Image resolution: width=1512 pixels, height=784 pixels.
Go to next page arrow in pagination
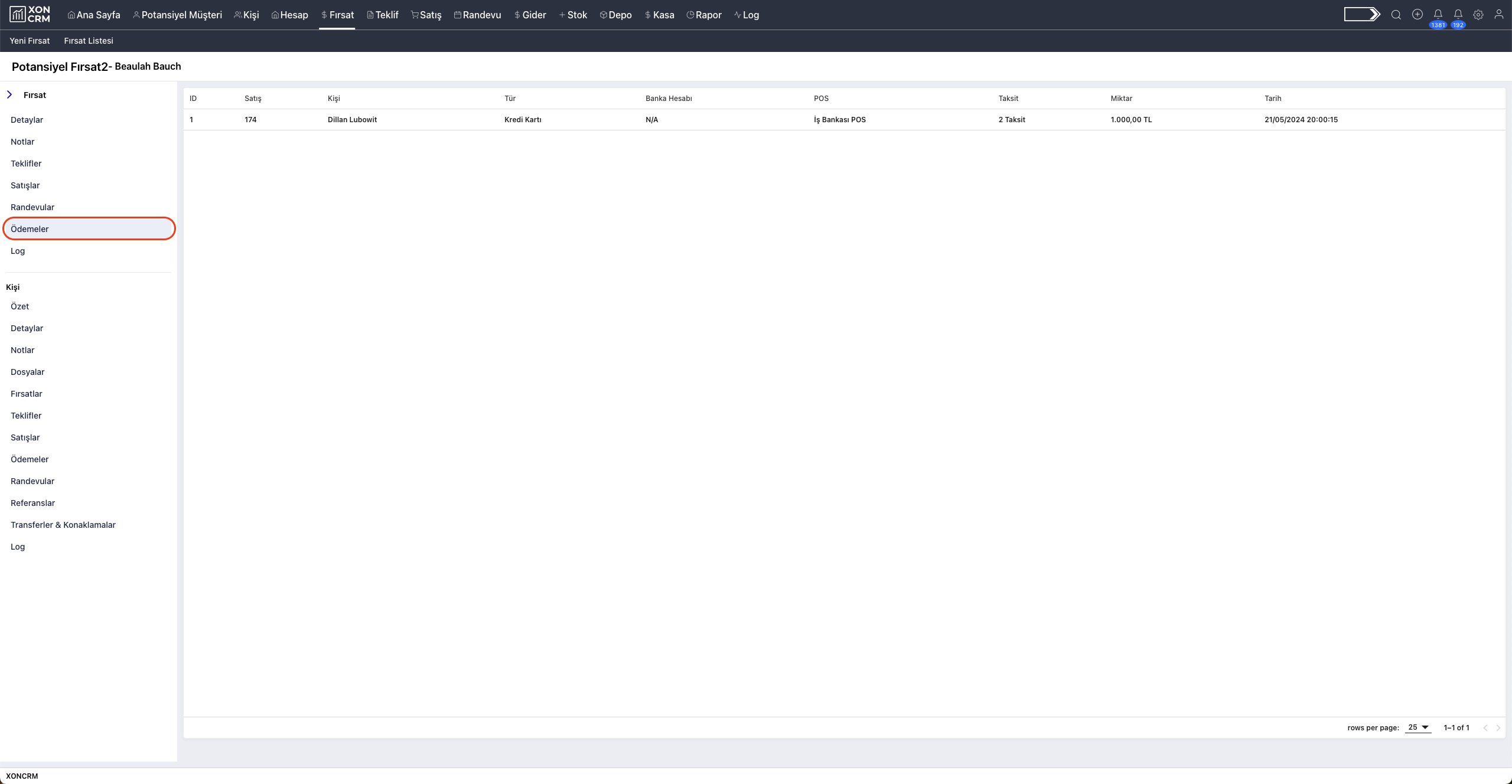pos(1498,727)
